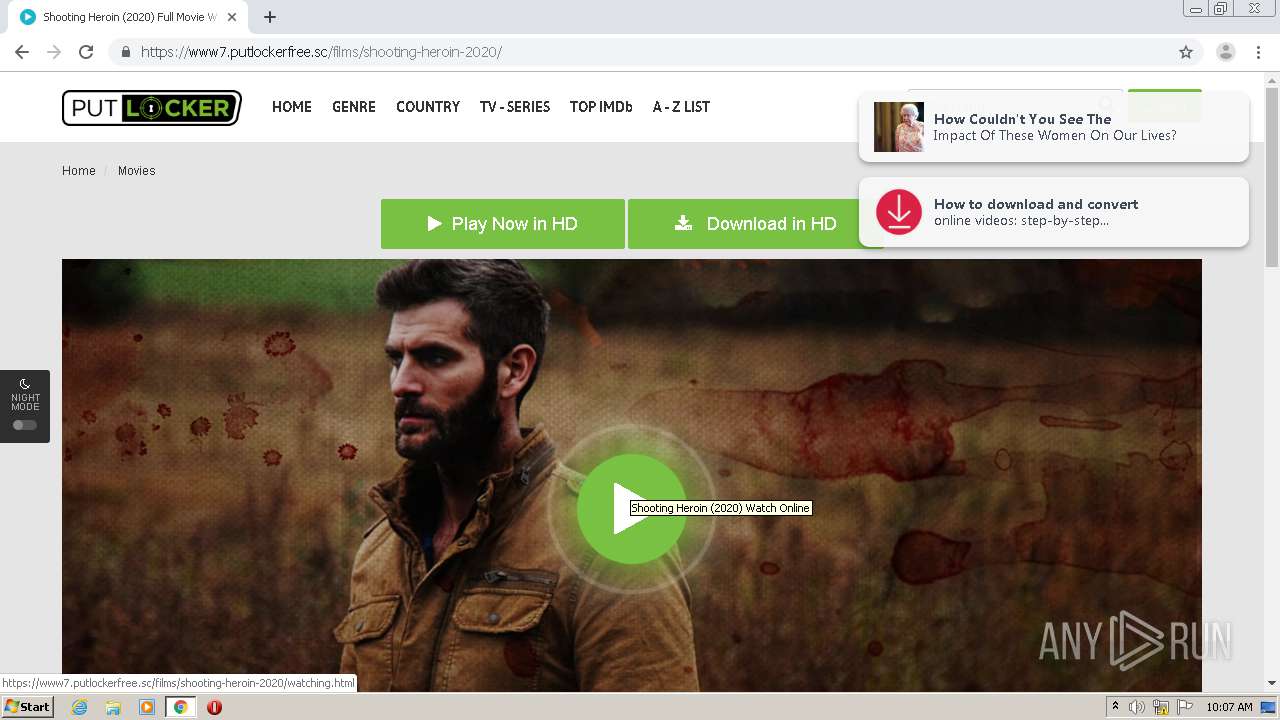Click the Movies breadcrumb link
The width and height of the screenshot is (1280, 720).
pyautogui.click(x=137, y=171)
